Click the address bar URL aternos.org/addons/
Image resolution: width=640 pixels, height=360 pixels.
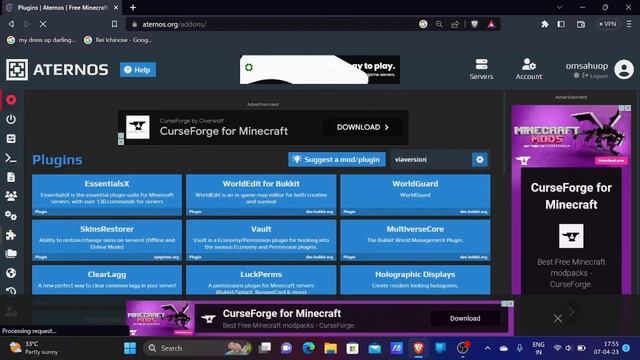174,24
